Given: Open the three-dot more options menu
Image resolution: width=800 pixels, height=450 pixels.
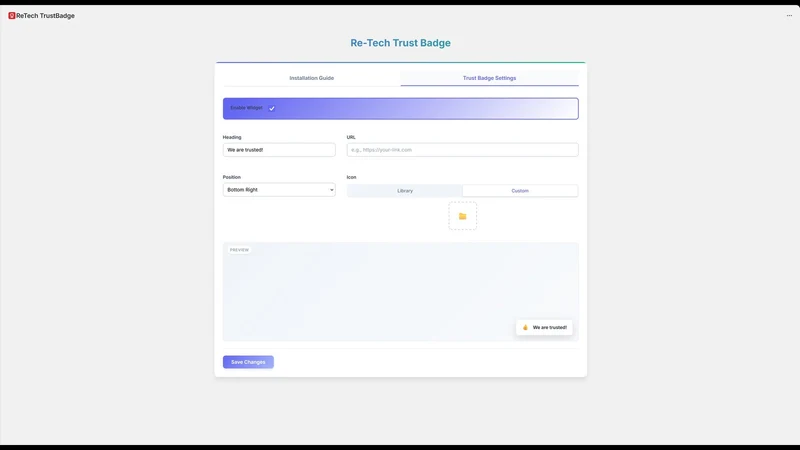Looking at the screenshot, I should (789, 16).
